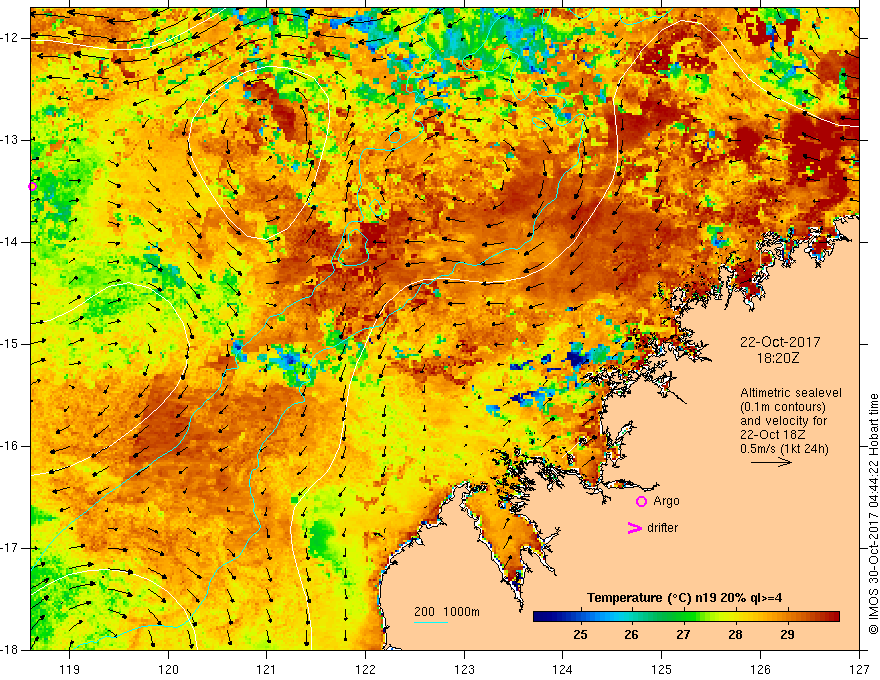Click the 'and velocity for' caption line
Viewport: 880px width, 680px height.
click(783, 421)
